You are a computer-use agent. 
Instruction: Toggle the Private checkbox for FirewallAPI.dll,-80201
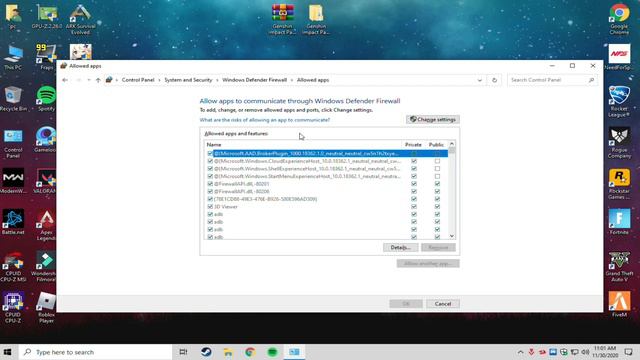(x=414, y=184)
